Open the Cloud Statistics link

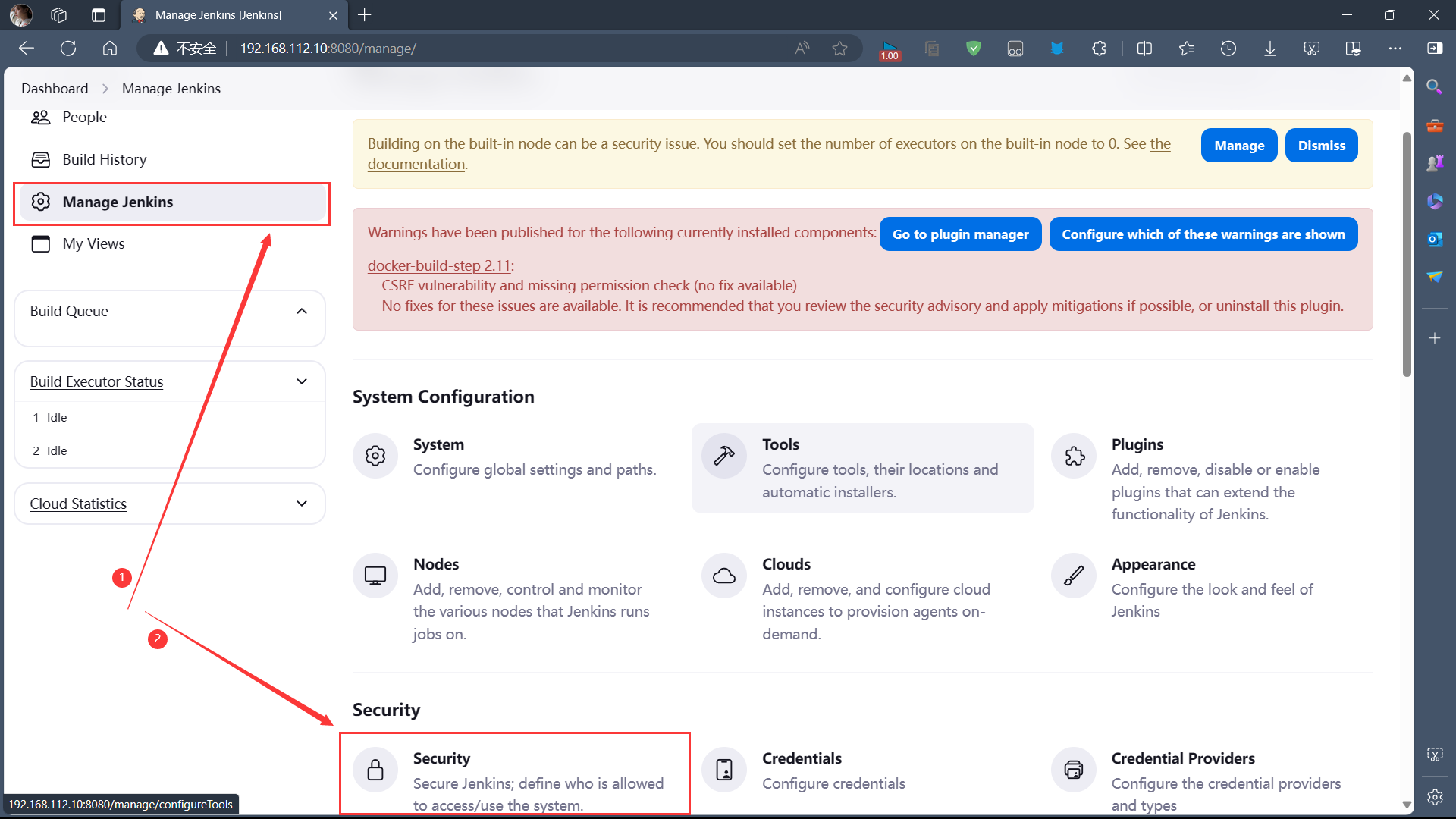pos(78,504)
